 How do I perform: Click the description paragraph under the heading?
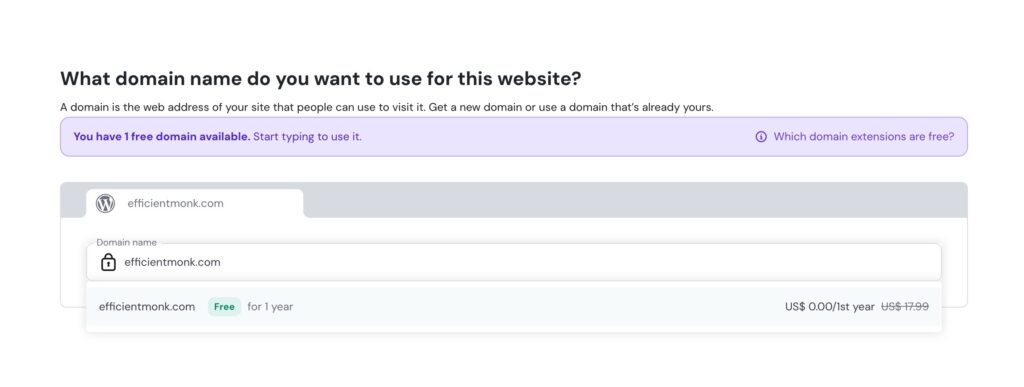pyautogui.click(x=387, y=107)
